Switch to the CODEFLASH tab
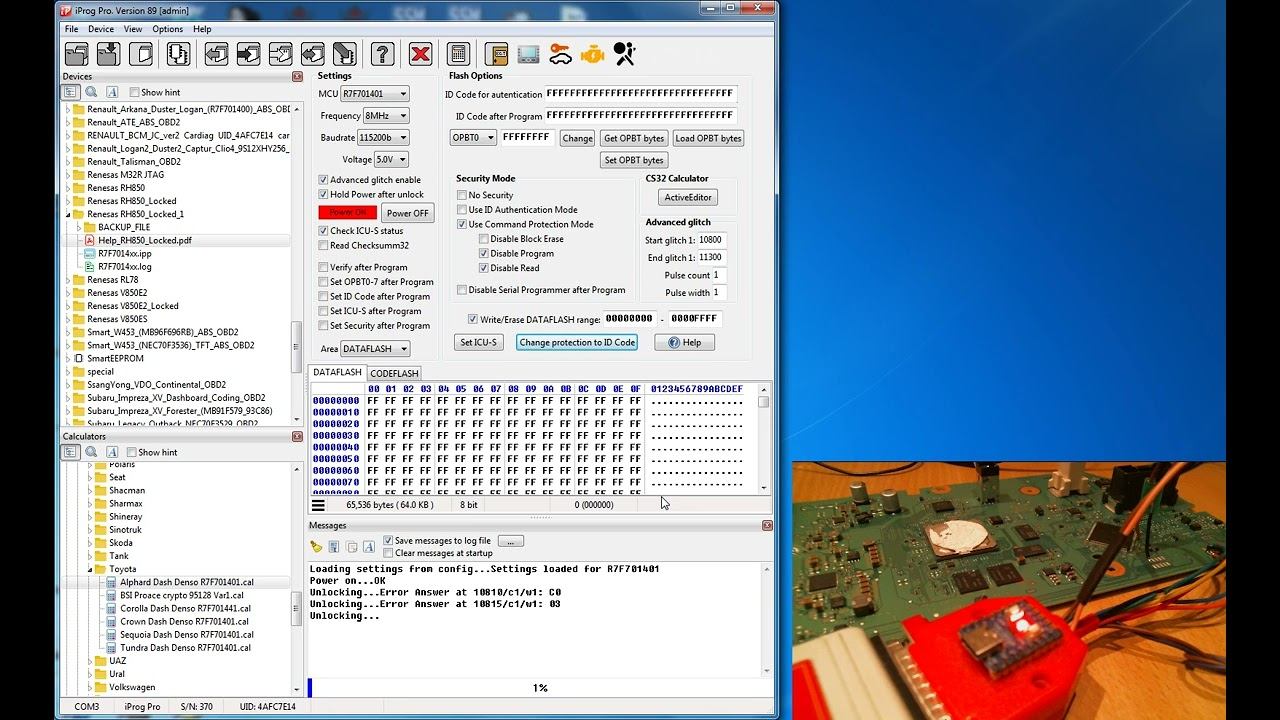1280x720 pixels. (x=394, y=373)
